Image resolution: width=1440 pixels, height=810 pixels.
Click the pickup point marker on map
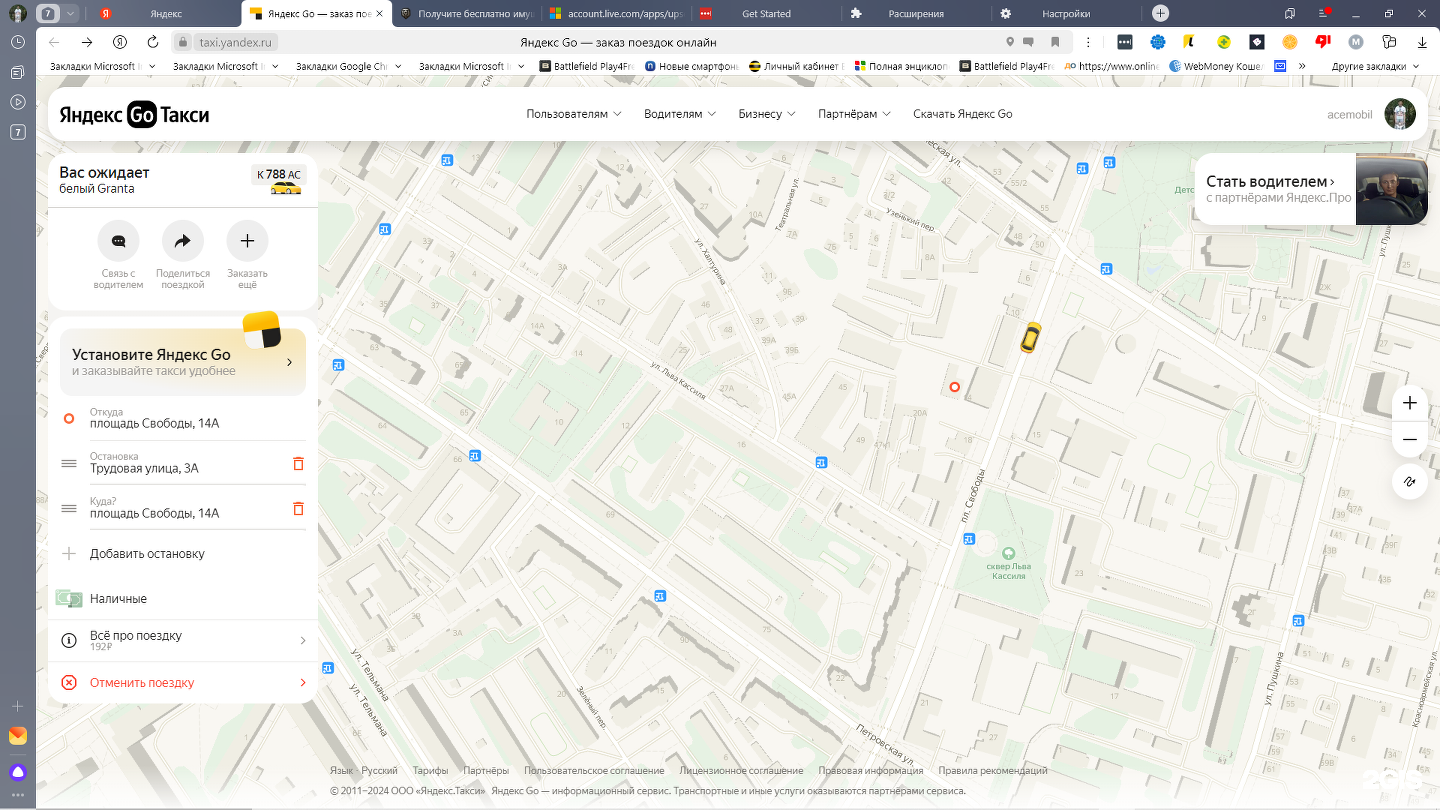pos(954,387)
